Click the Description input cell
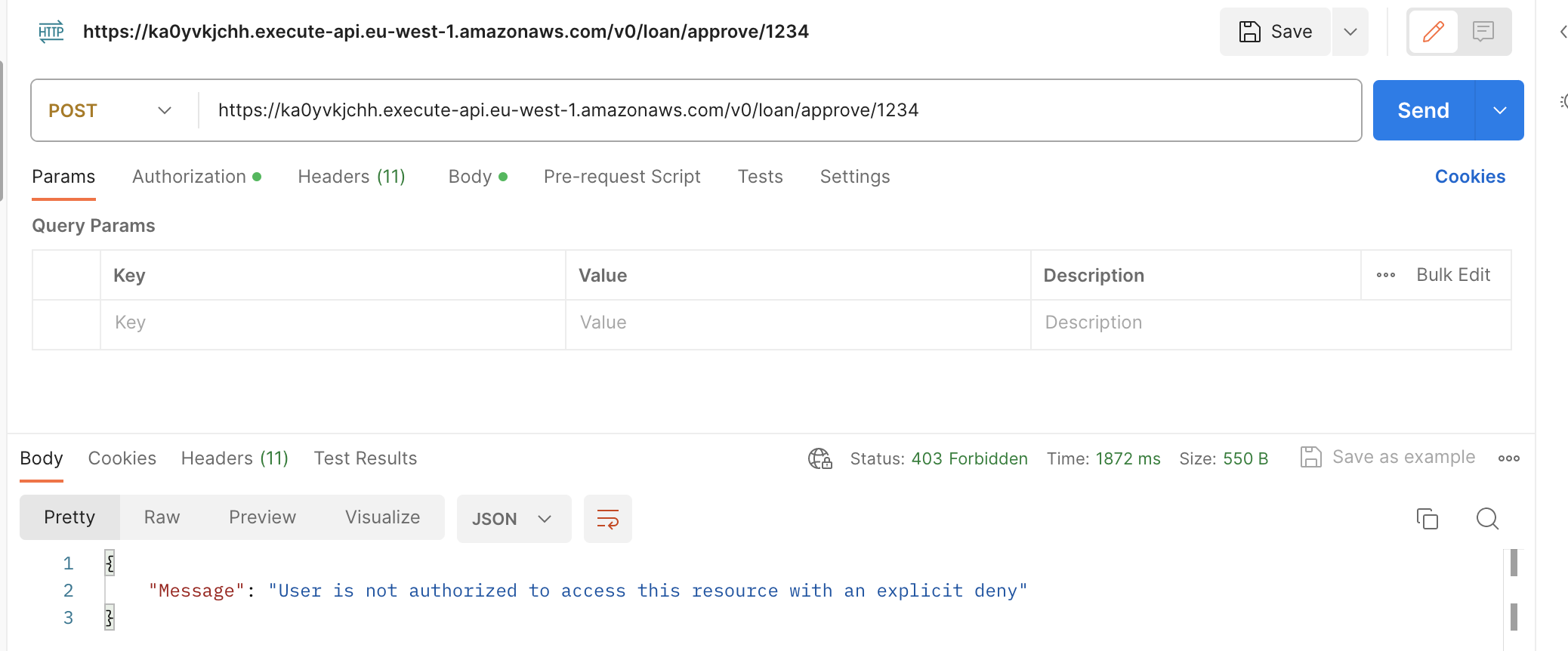Image resolution: width=1568 pixels, height=651 pixels. pyautogui.click(x=1271, y=323)
